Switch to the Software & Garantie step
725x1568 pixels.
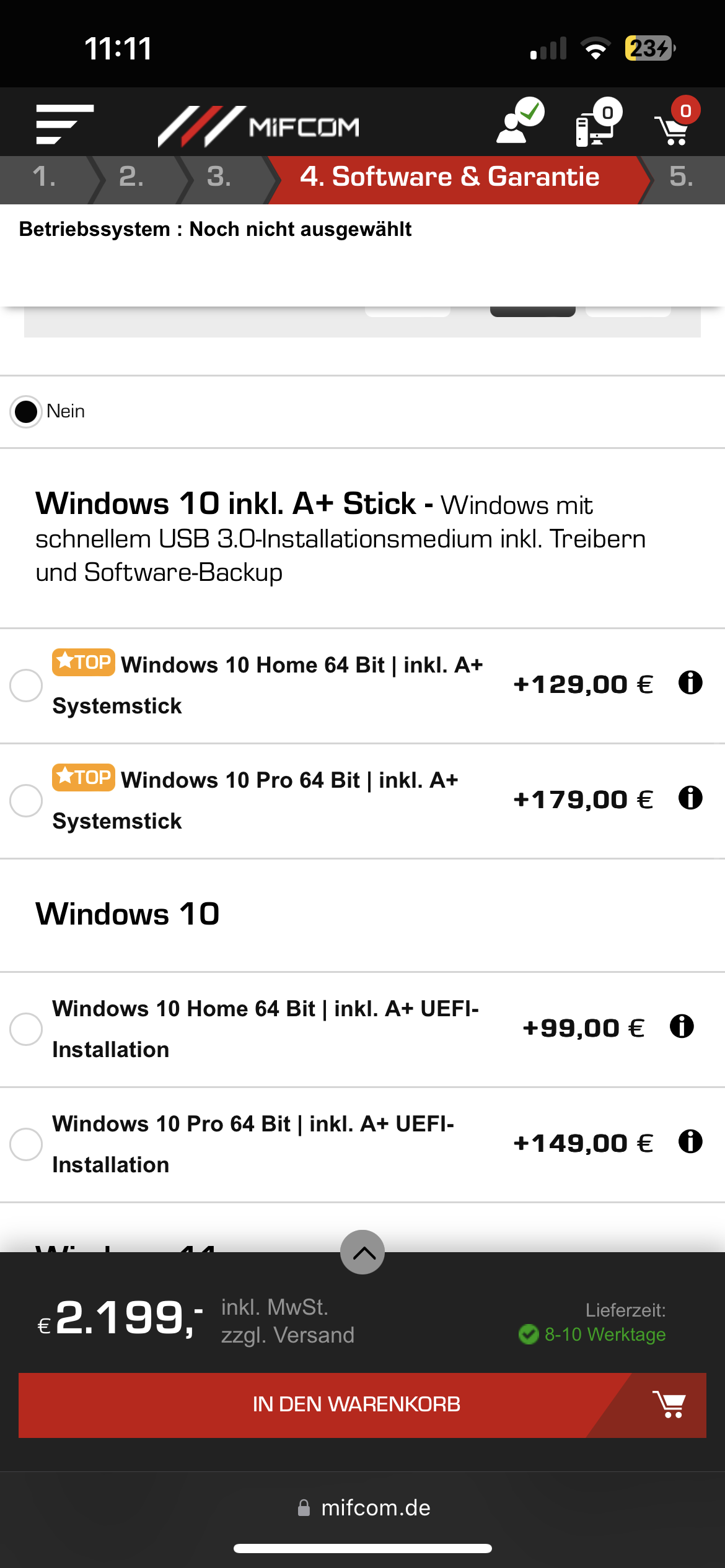(450, 178)
